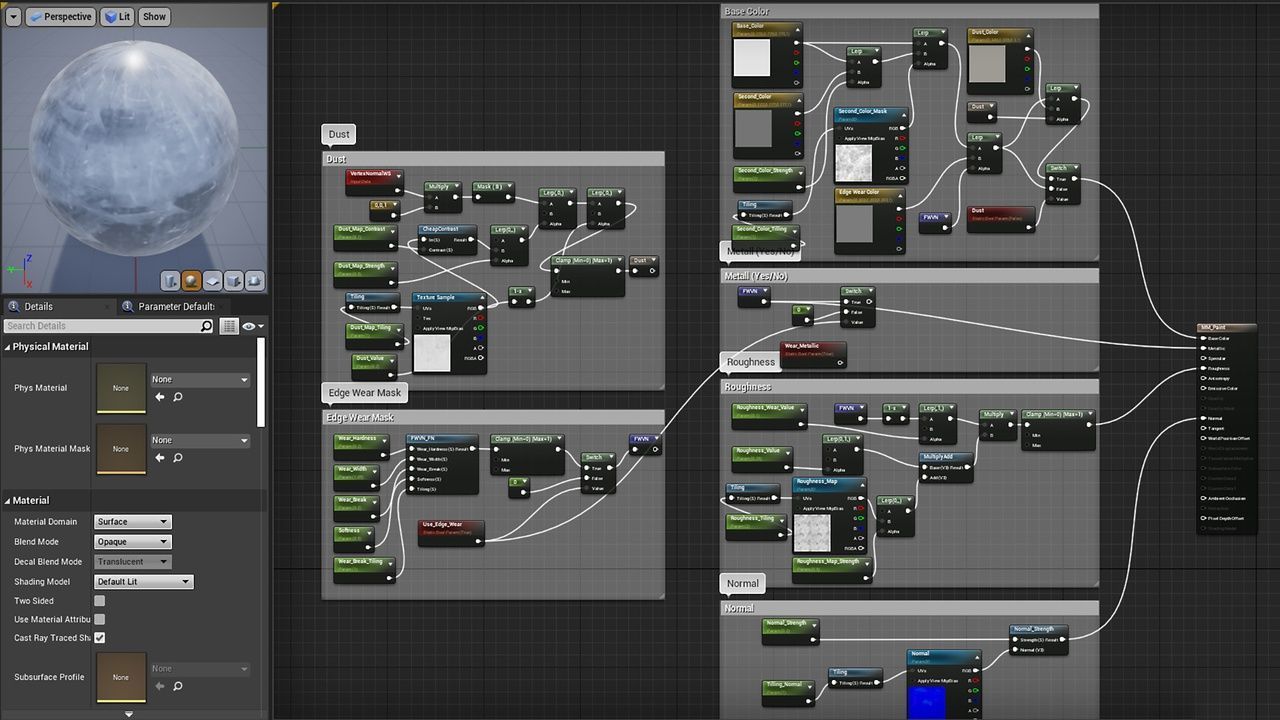Collapse the Physical Material section

7,347
